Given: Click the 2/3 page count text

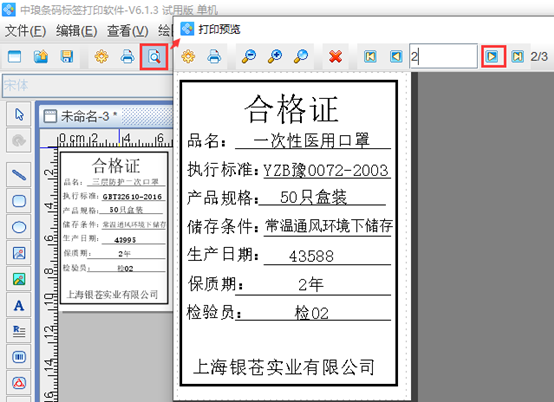Looking at the screenshot, I should pos(539,57).
